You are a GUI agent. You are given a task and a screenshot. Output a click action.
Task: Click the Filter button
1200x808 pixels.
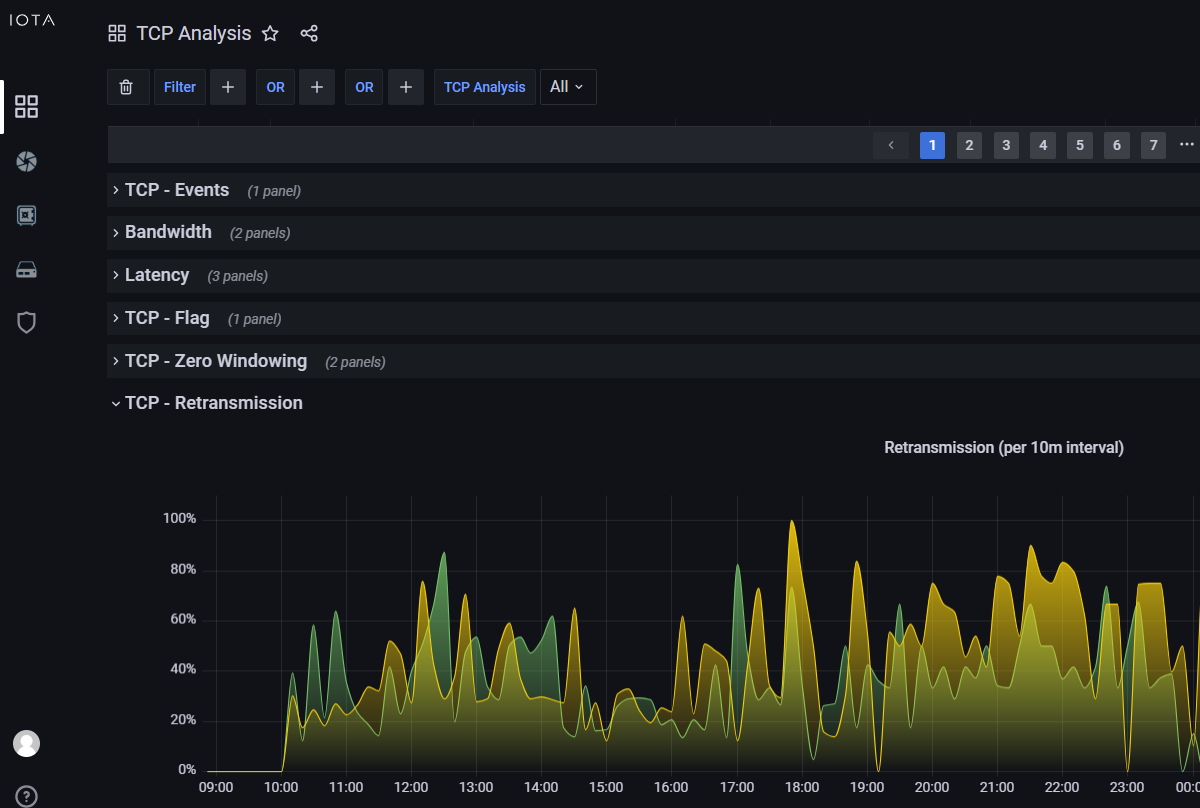[x=180, y=87]
